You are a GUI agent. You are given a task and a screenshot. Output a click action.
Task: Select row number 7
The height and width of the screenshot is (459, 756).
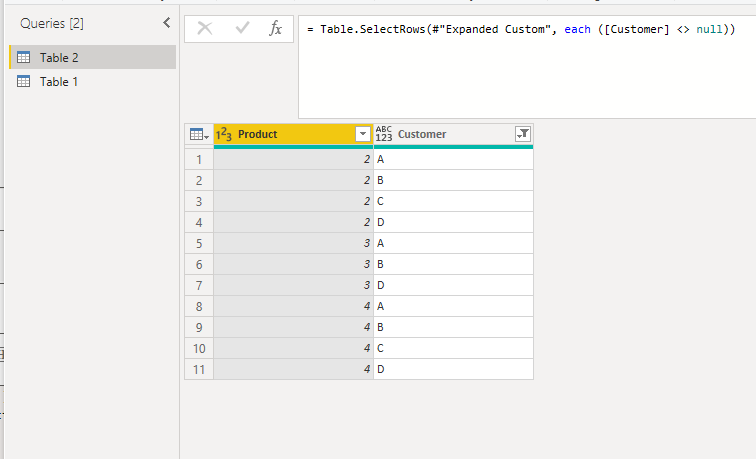pos(199,285)
